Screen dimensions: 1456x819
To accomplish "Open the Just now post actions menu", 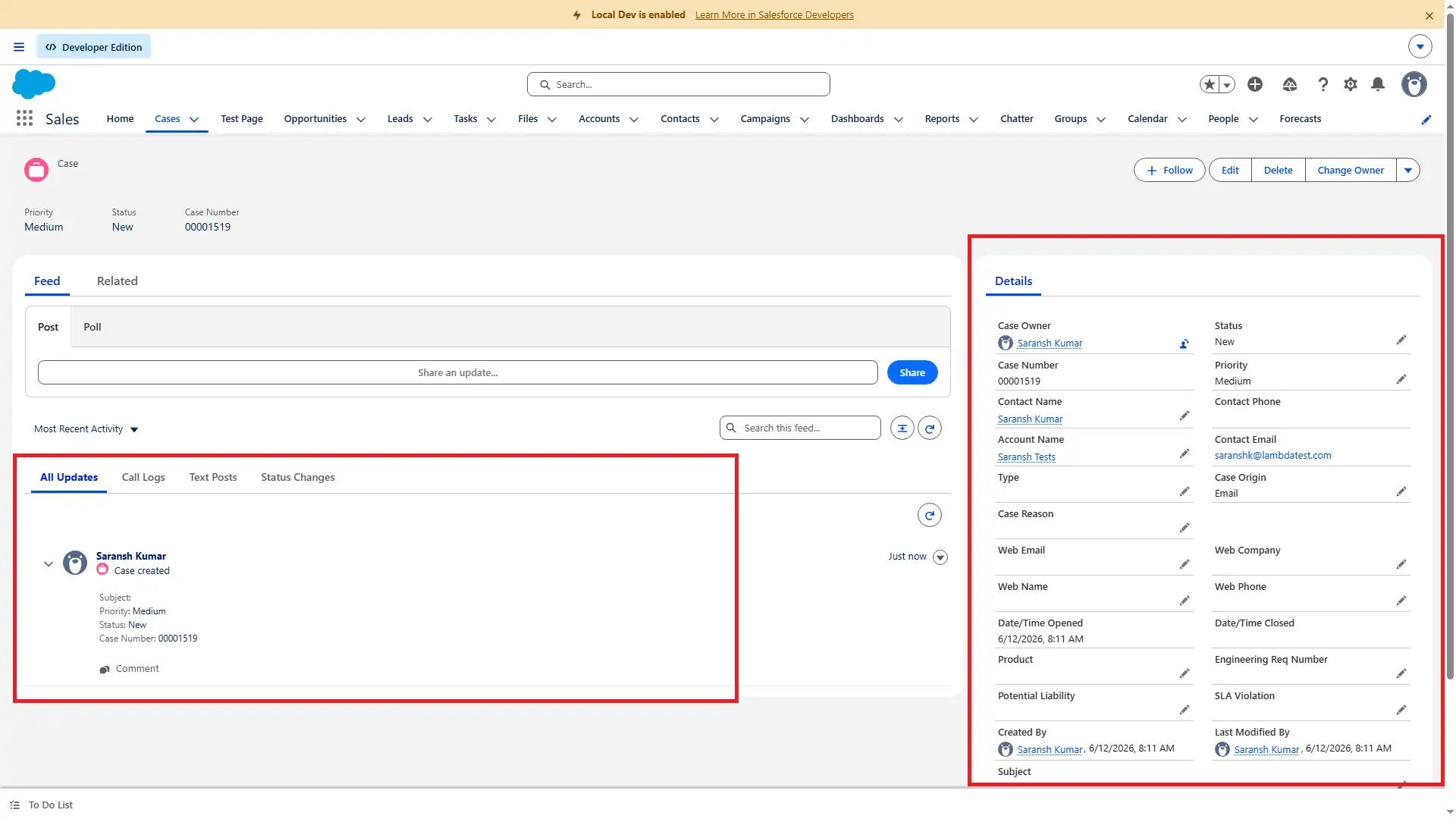I will [x=940, y=557].
